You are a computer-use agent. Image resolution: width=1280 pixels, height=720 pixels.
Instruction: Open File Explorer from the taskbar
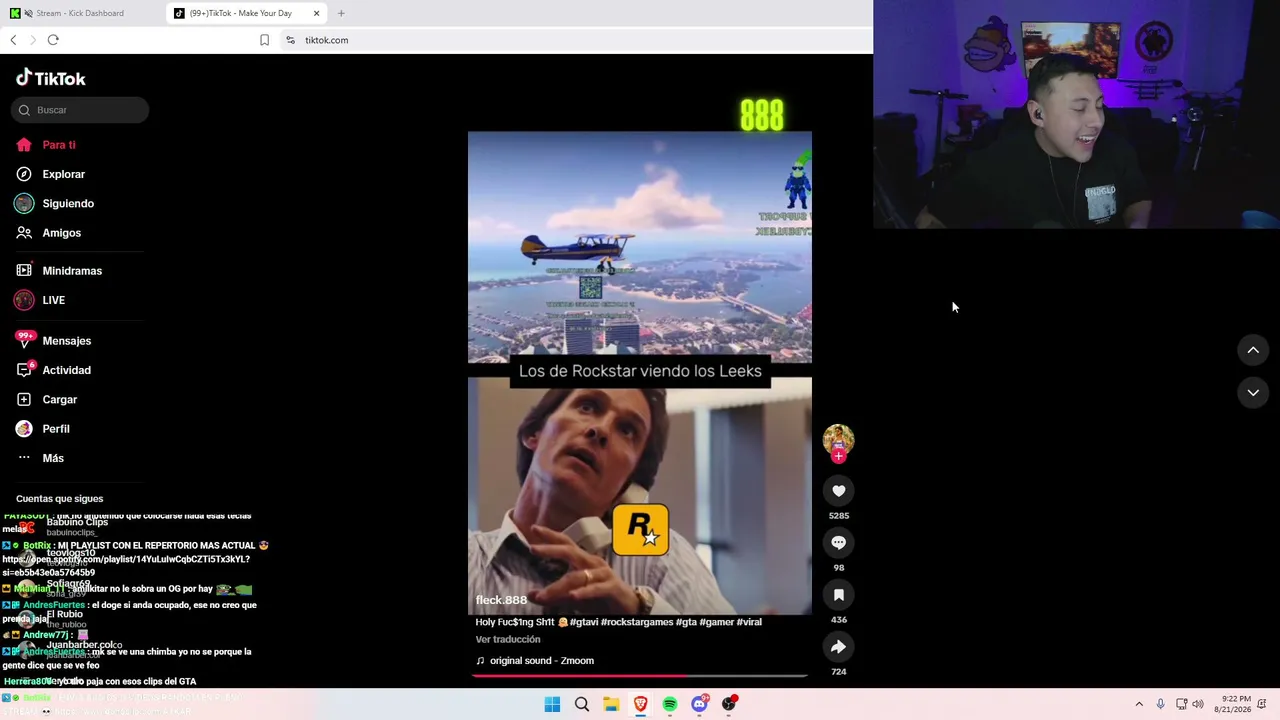coord(611,704)
